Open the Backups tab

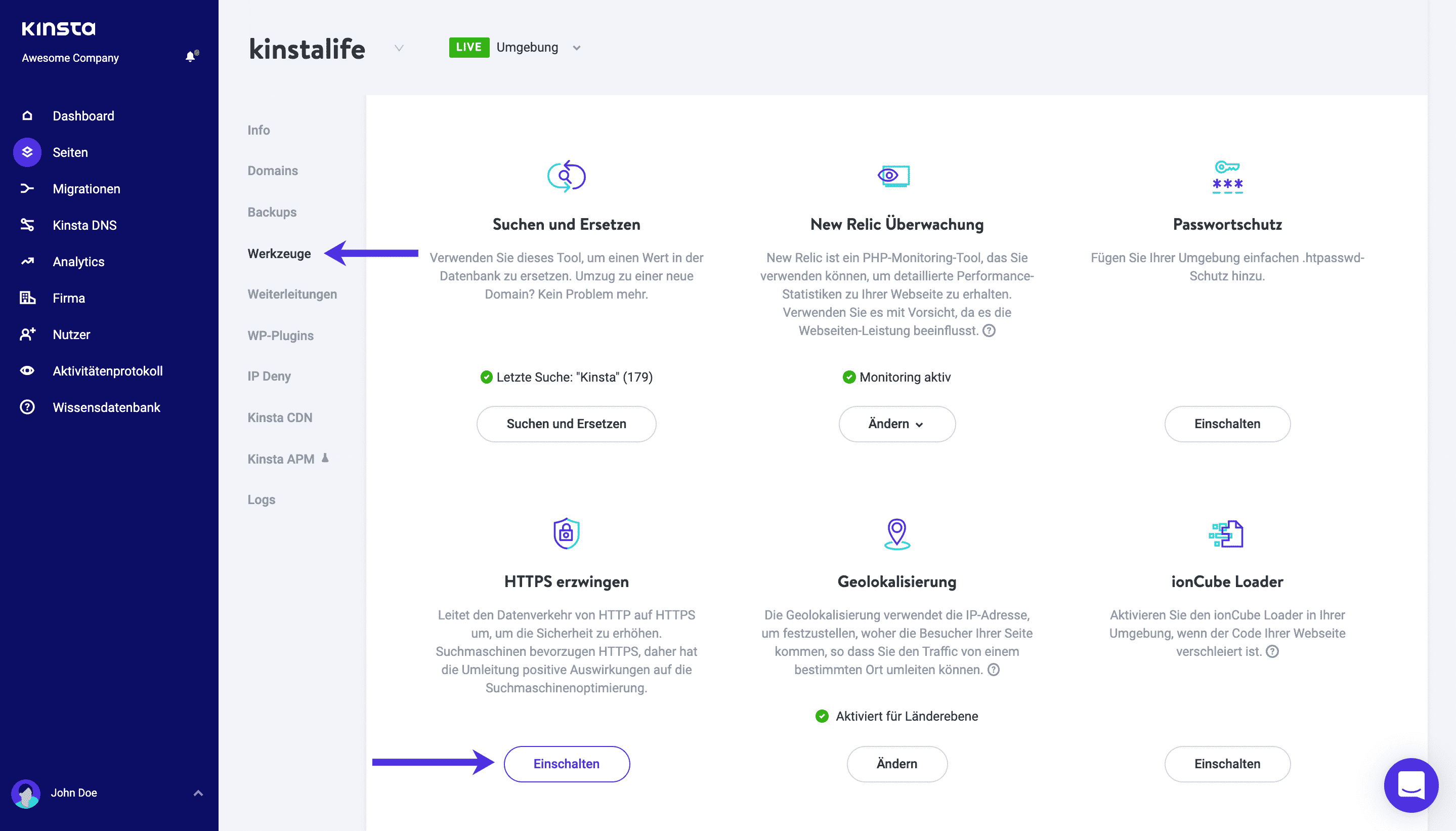(x=272, y=213)
